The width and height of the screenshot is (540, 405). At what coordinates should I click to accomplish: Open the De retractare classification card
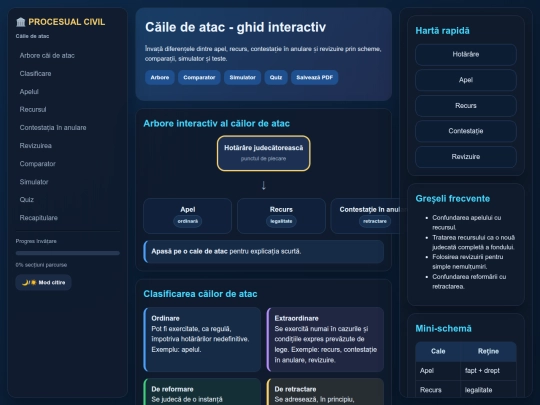pyautogui.click(x=325, y=392)
